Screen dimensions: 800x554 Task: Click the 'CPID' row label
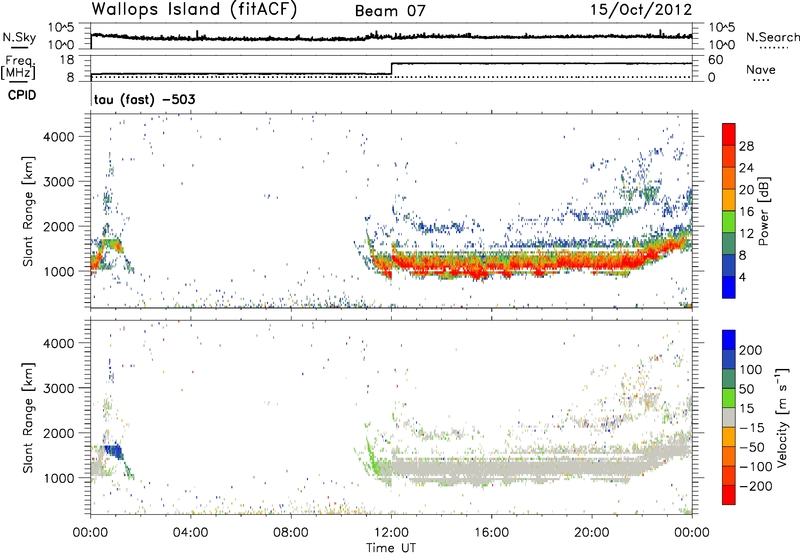[x=22, y=95]
